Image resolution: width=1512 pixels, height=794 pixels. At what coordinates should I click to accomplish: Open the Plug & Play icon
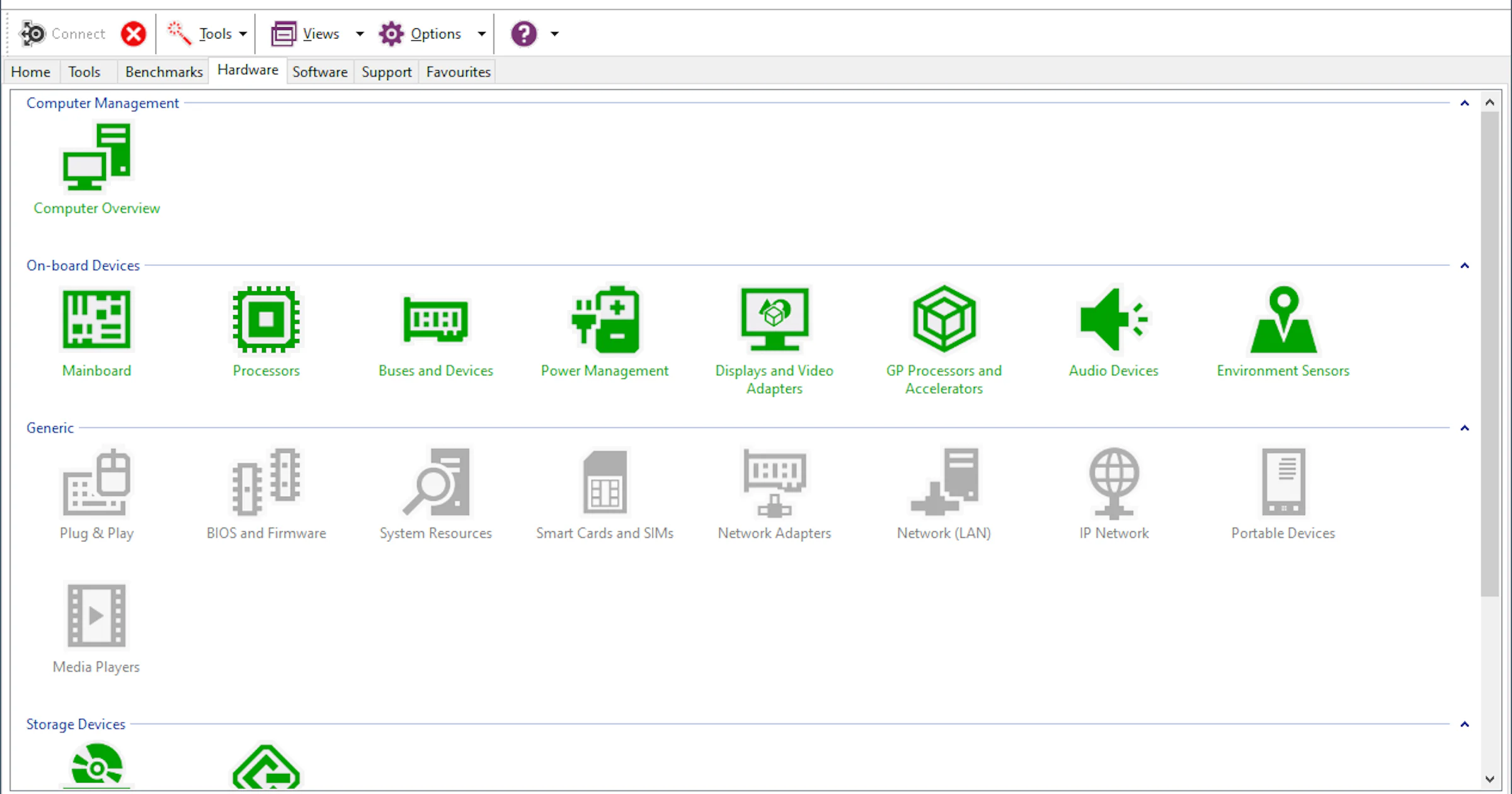pyautogui.click(x=96, y=482)
